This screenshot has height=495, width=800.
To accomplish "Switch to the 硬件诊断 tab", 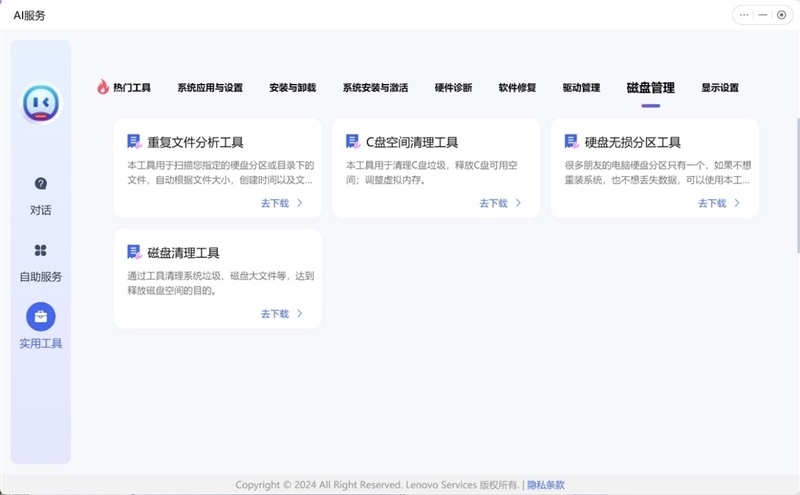I will [x=453, y=88].
